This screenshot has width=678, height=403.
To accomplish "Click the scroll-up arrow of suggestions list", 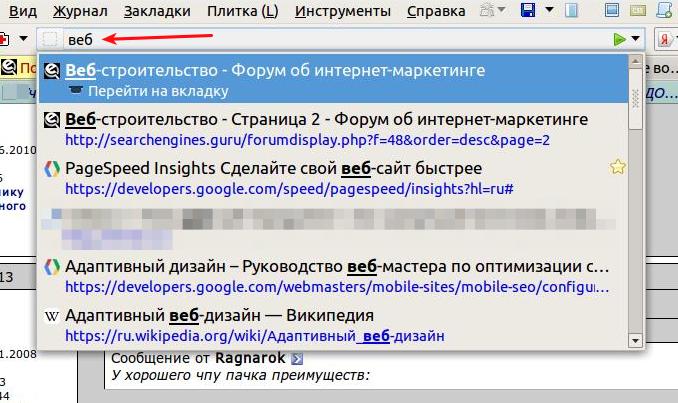I will click(635, 62).
